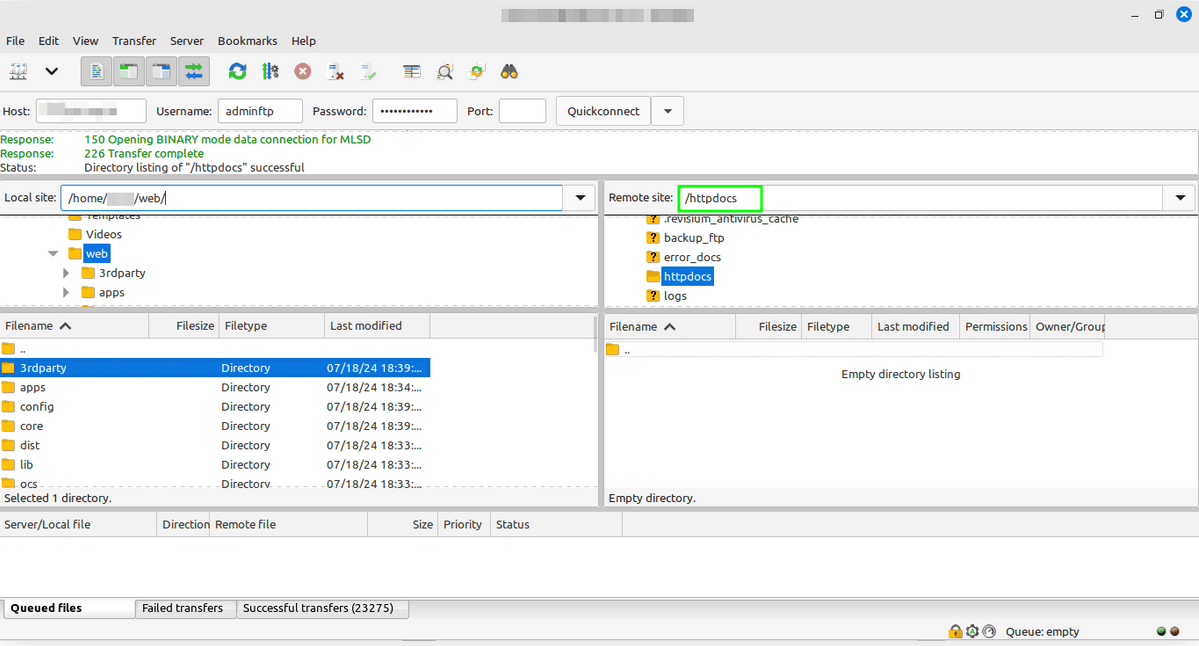Image resolution: width=1199 pixels, height=646 pixels.
Task: Click the Port input field
Action: (x=522, y=111)
